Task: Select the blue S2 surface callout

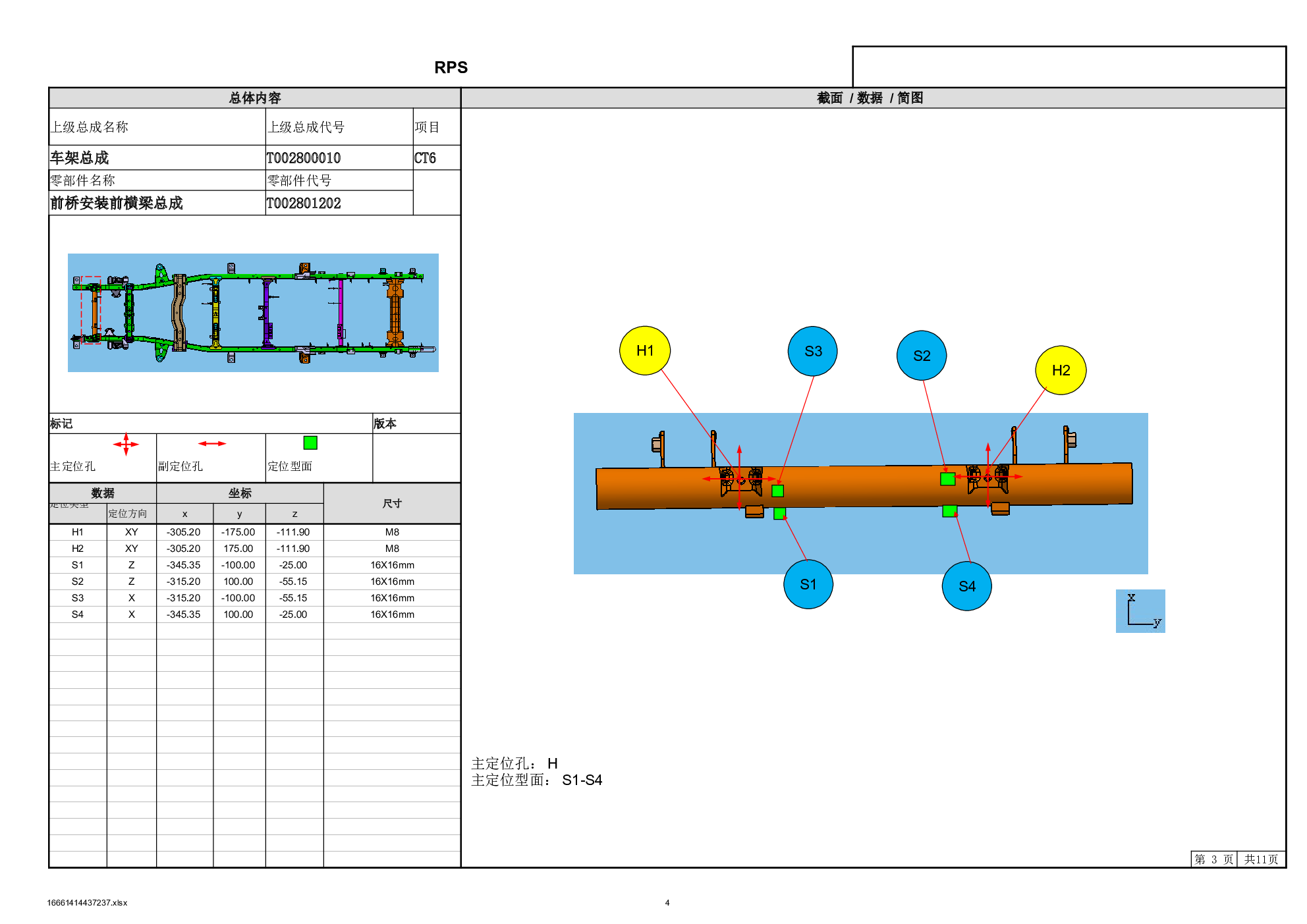Action: (921, 356)
